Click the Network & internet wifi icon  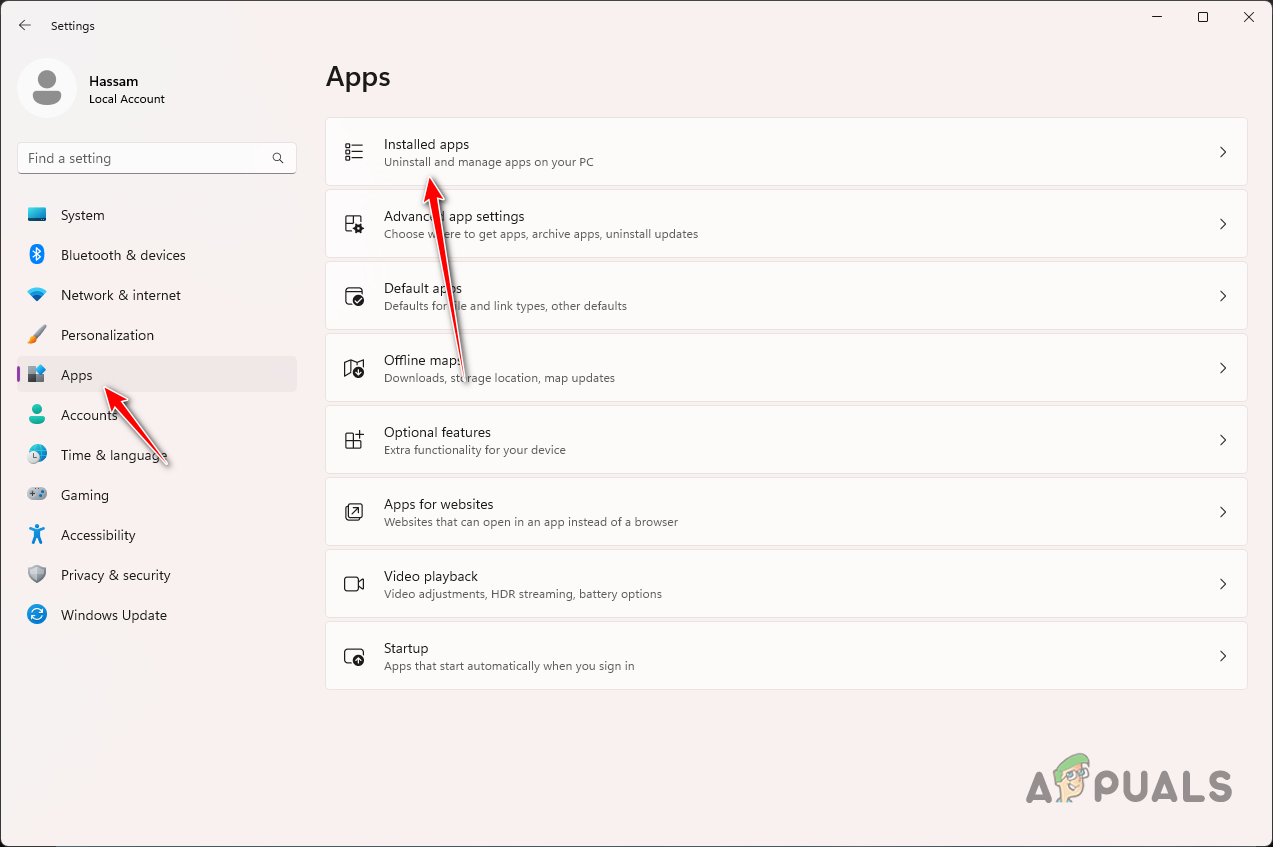coord(36,295)
